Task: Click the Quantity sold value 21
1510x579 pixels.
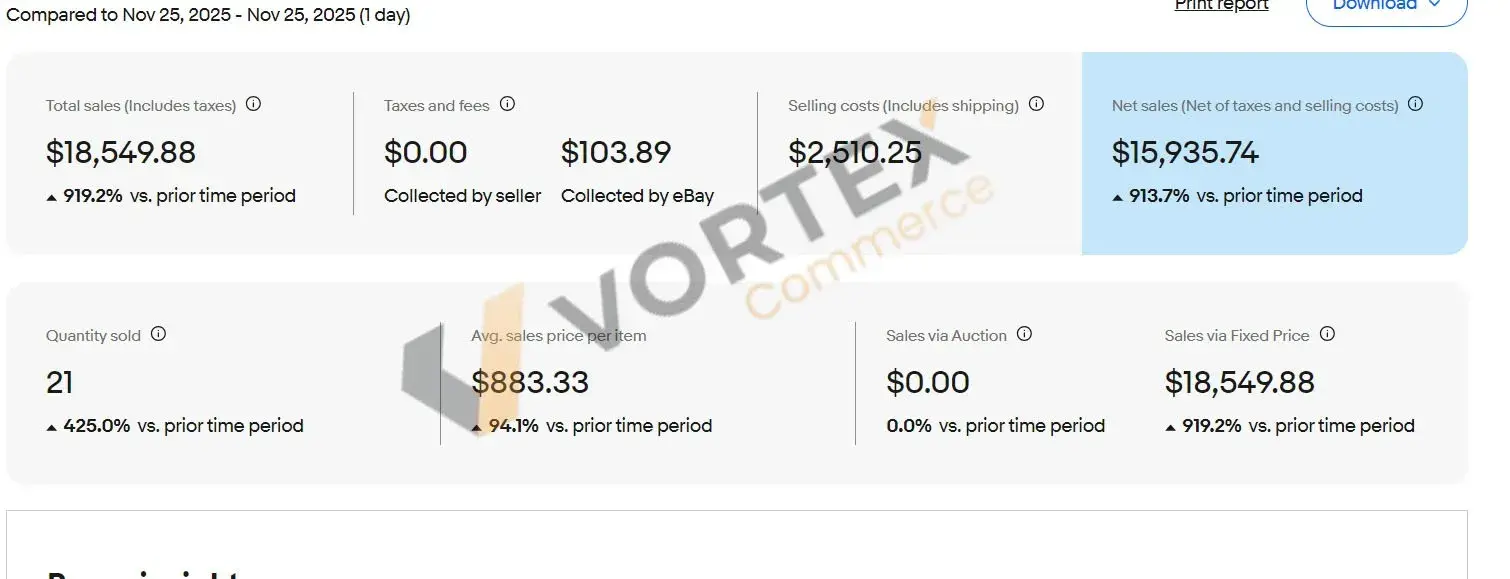Action: 60,382
